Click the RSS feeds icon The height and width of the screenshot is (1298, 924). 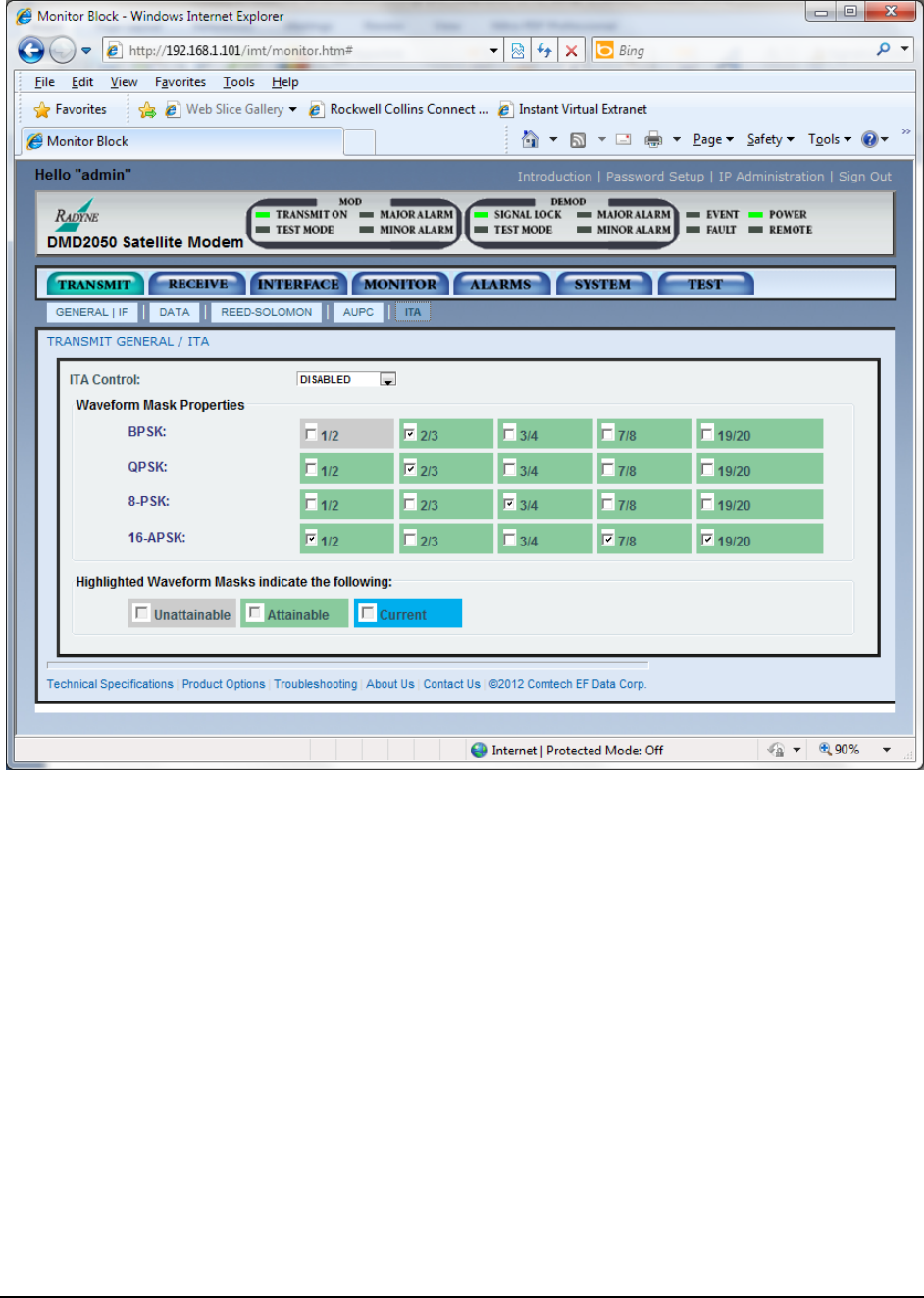coord(578,140)
